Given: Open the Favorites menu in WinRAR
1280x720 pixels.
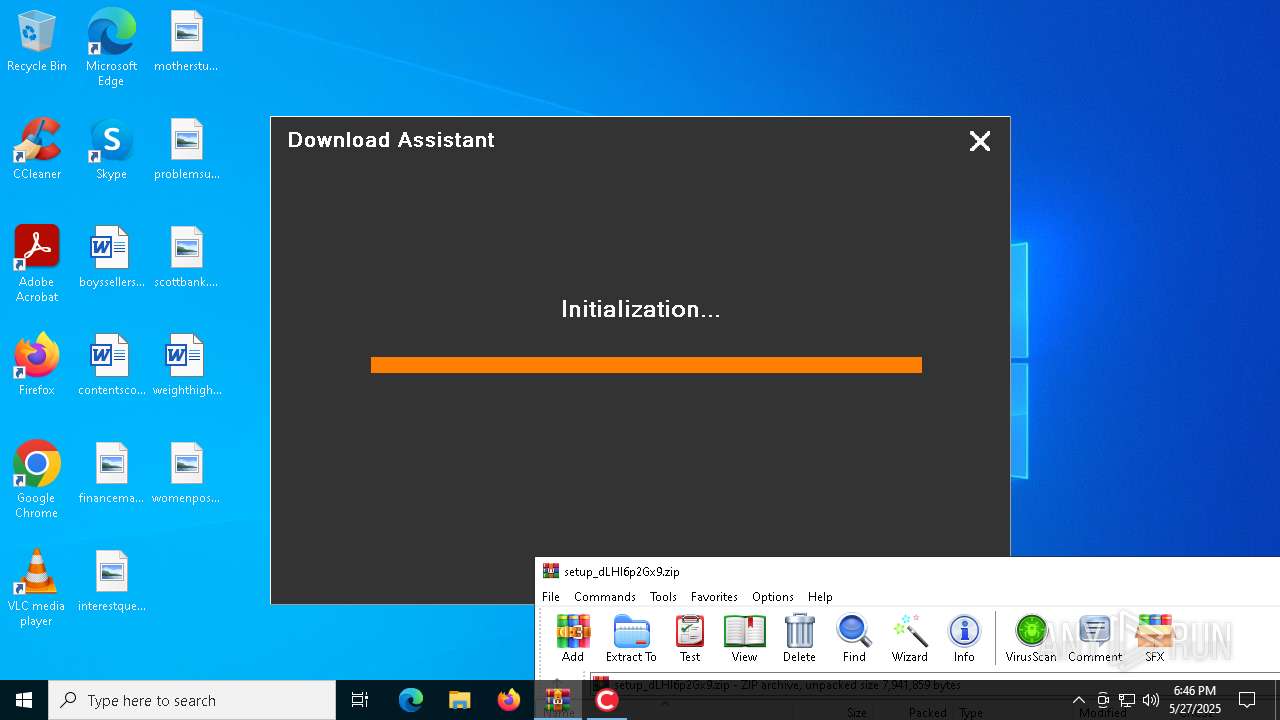Looking at the screenshot, I should click(714, 597).
